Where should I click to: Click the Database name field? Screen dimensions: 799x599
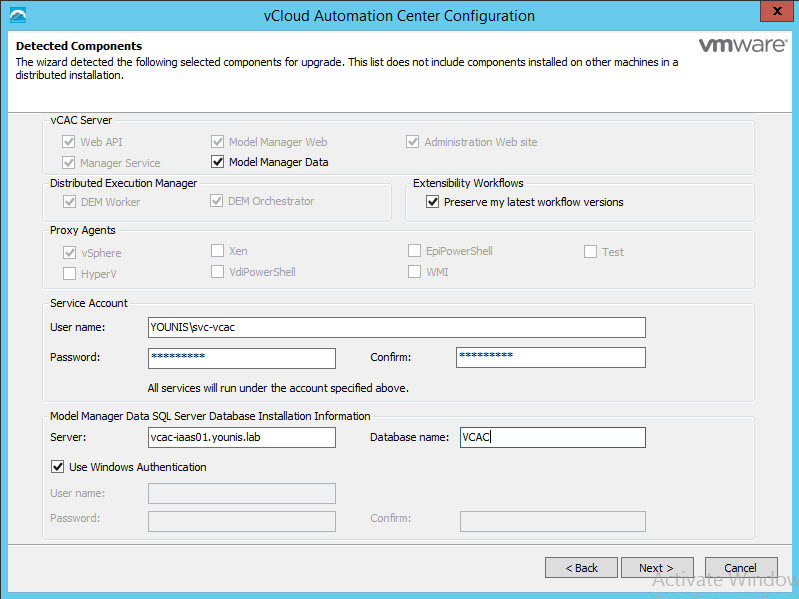[551, 438]
